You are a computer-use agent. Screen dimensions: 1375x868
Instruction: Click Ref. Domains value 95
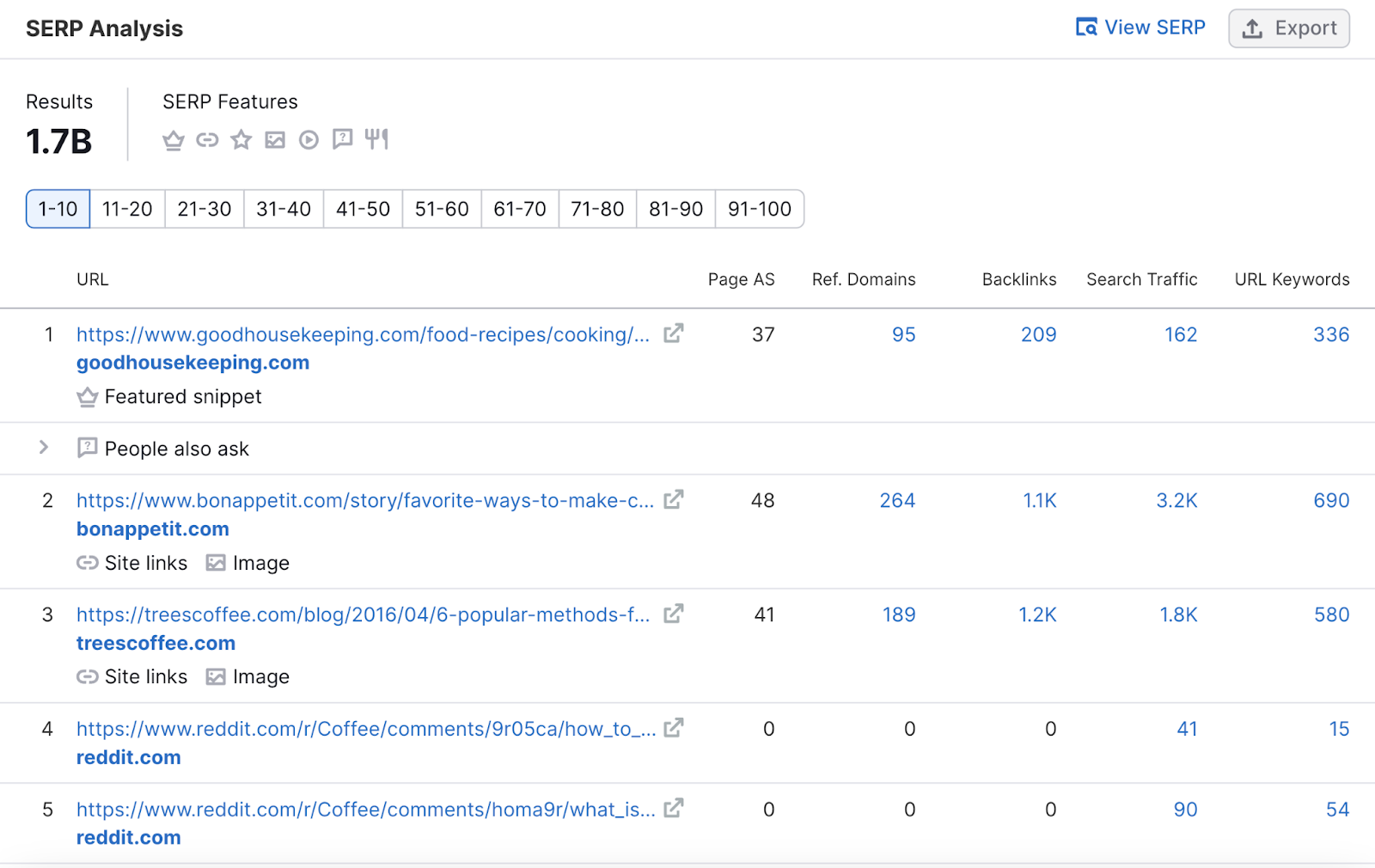click(x=903, y=334)
